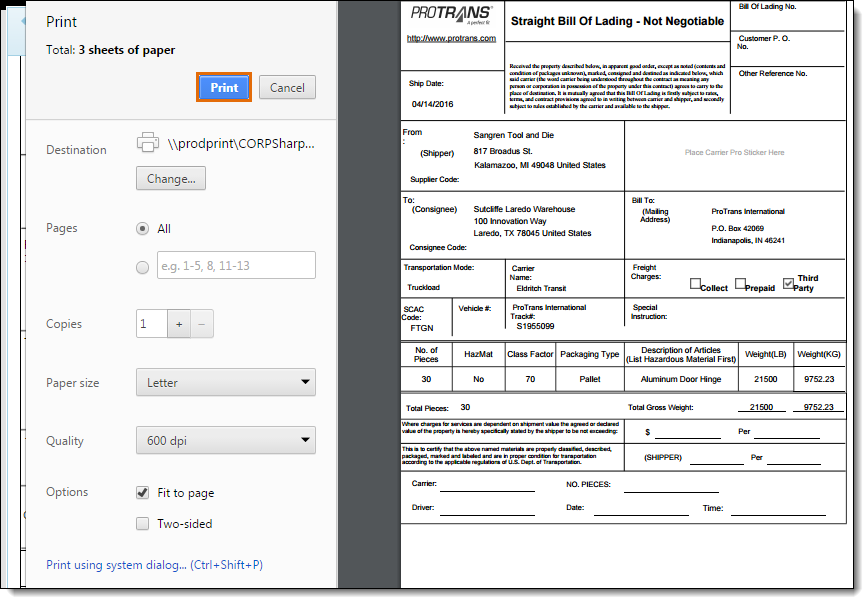Click the address 100 Innovation Way
Image resolution: width=864 pixels, height=600 pixels.
[510, 221]
